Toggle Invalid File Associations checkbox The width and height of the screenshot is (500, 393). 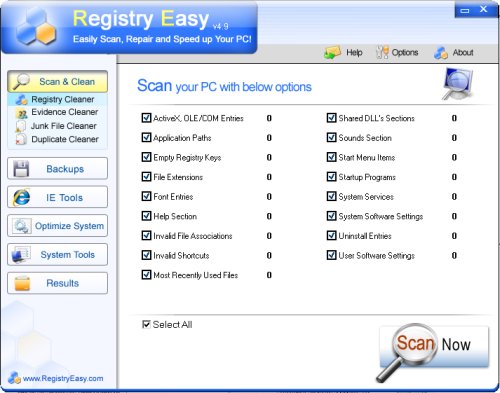coord(146,236)
